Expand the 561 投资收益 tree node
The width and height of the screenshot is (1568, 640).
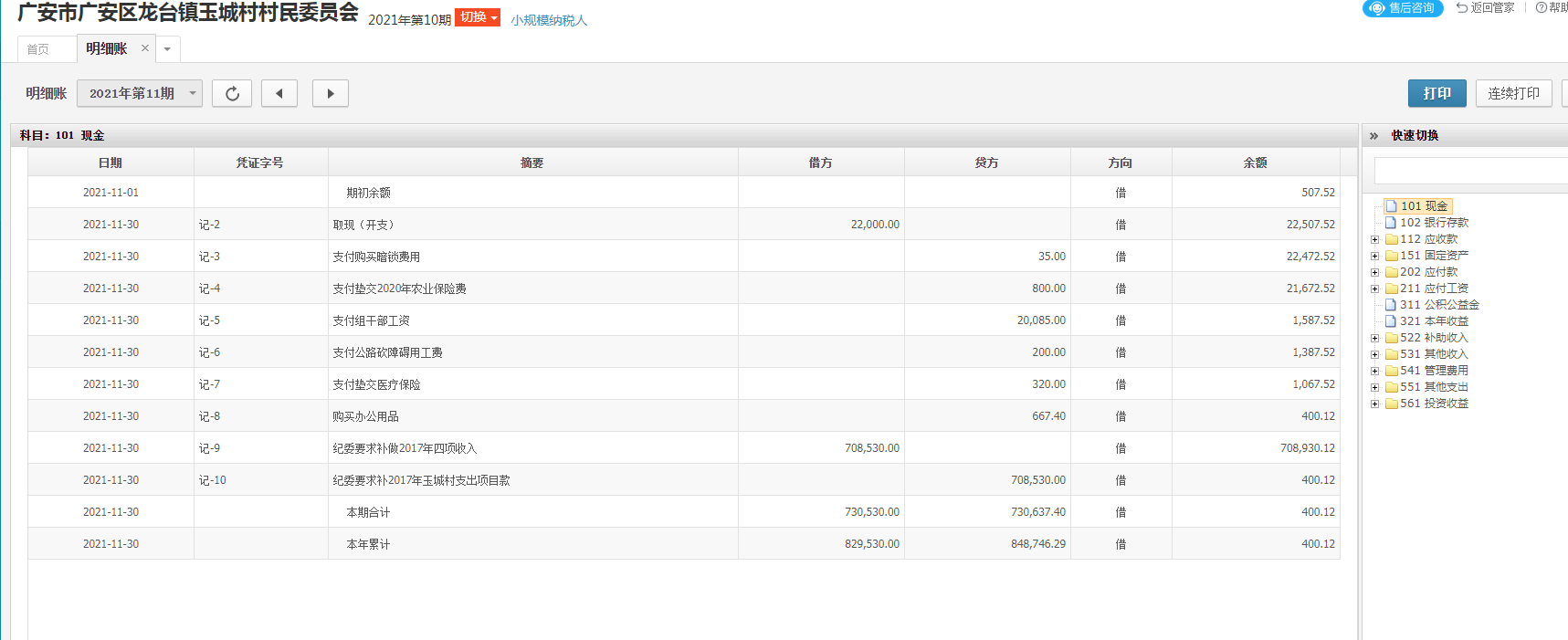(x=1374, y=404)
